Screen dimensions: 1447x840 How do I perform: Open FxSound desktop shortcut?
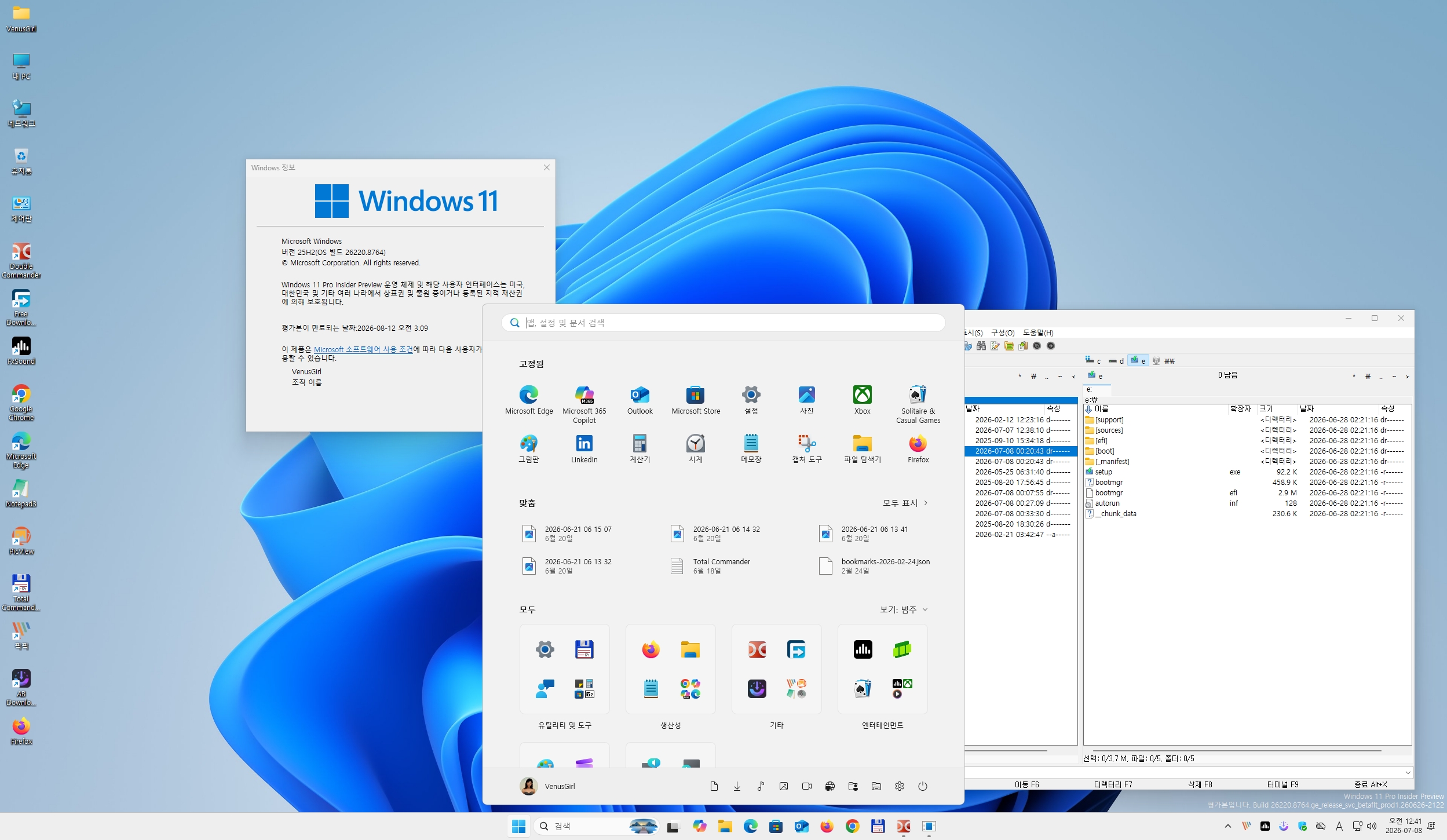coord(21,351)
